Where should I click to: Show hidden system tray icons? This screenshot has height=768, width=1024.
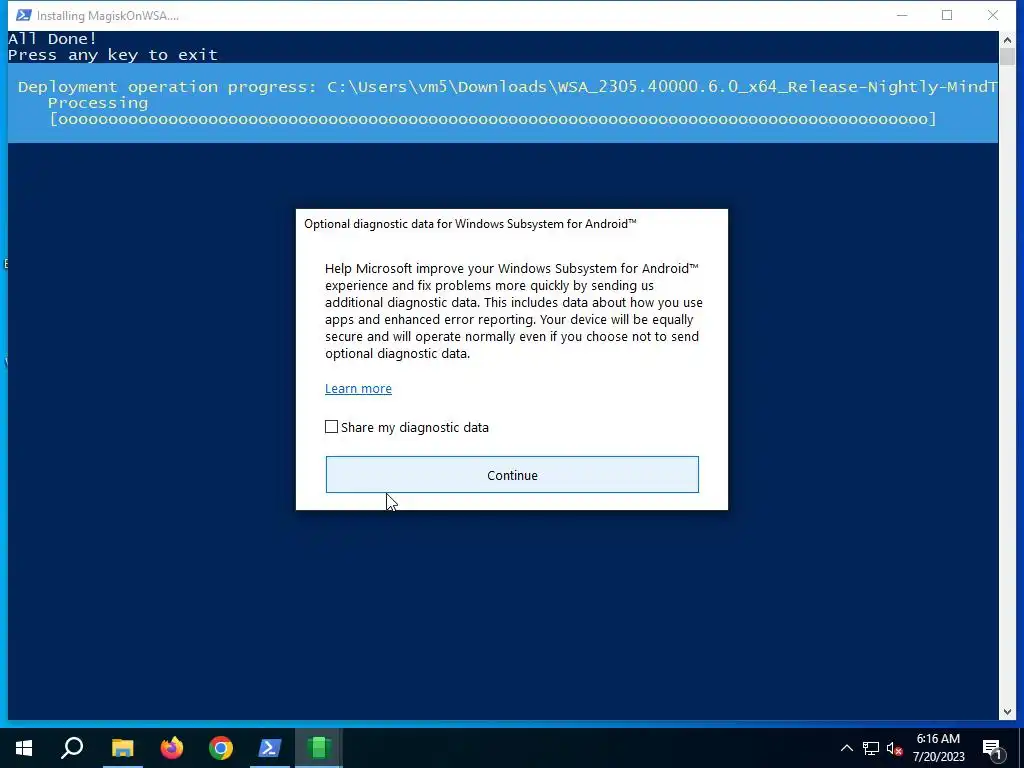[x=846, y=748]
